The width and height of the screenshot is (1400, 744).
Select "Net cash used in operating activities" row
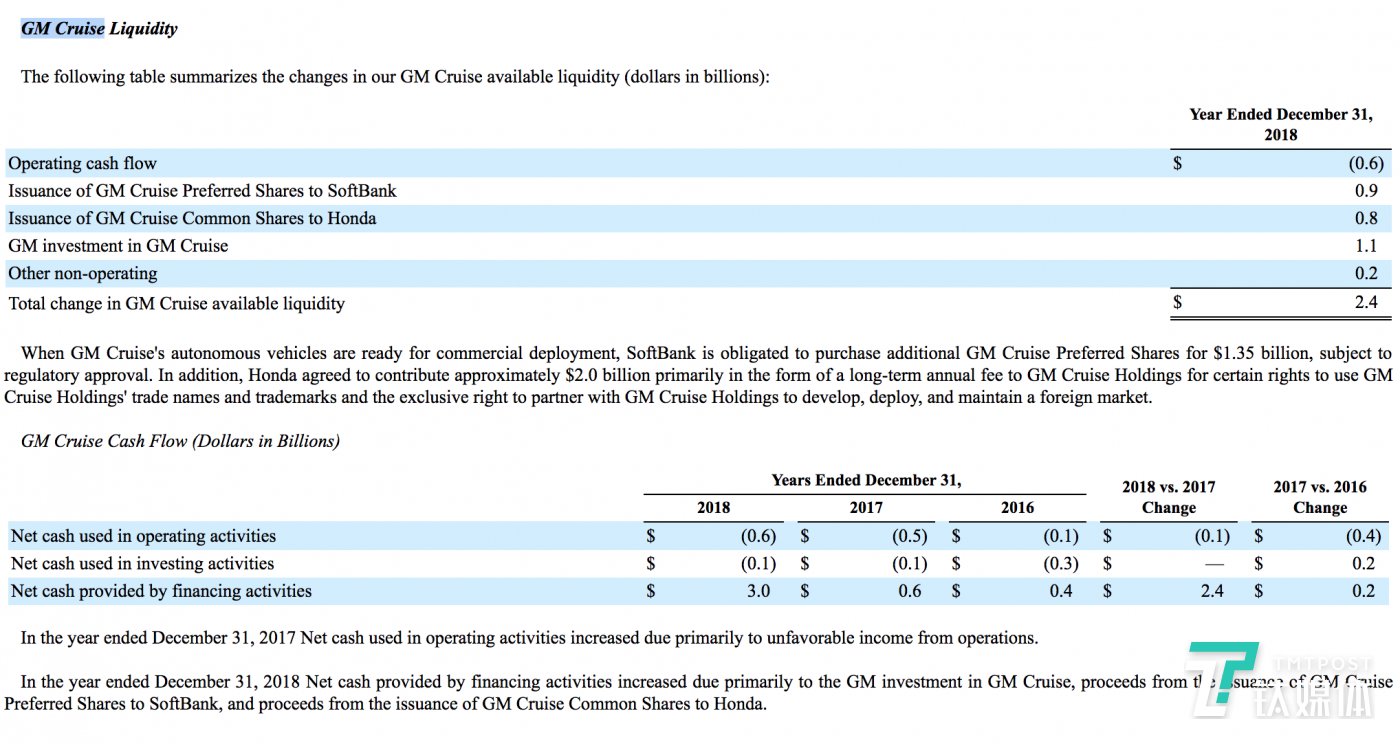[143, 536]
